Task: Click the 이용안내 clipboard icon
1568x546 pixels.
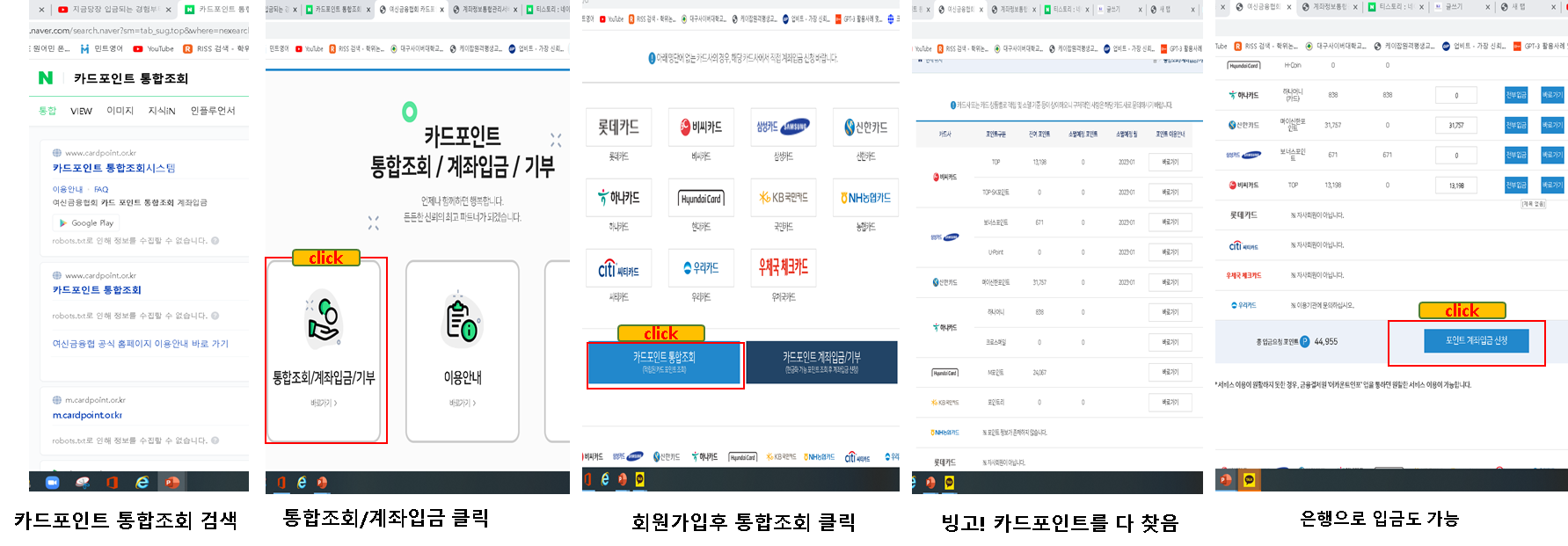Action: pyautogui.click(x=462, y=320)
